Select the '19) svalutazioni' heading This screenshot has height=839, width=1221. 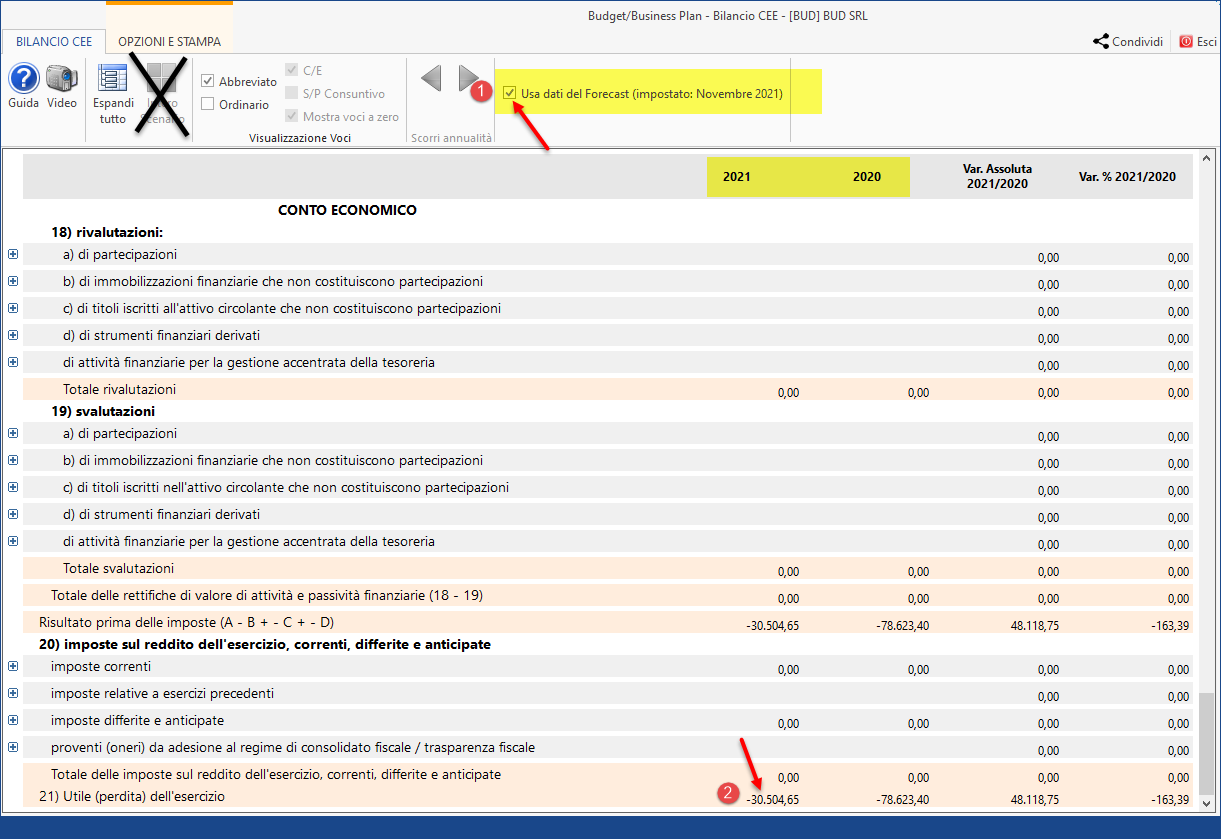point(103,411)
